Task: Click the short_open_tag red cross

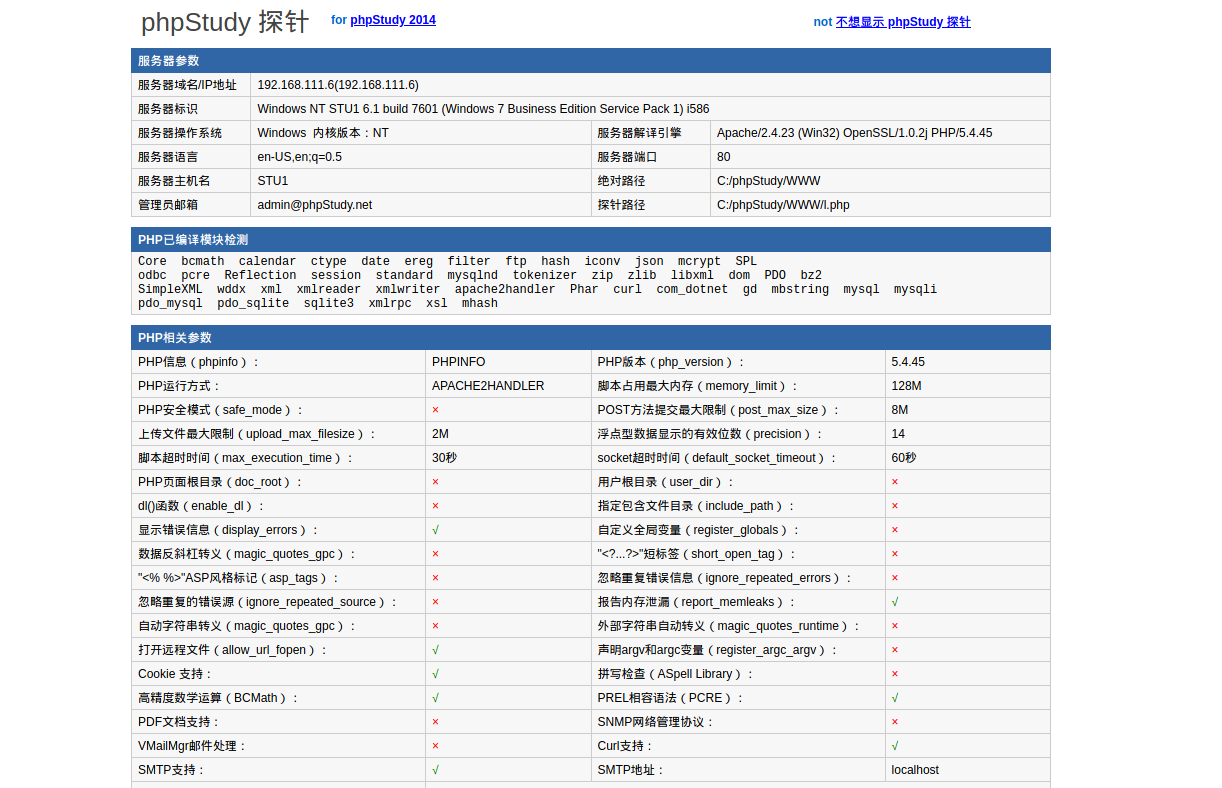Action: pyautogui.click(x=895, y=554)
